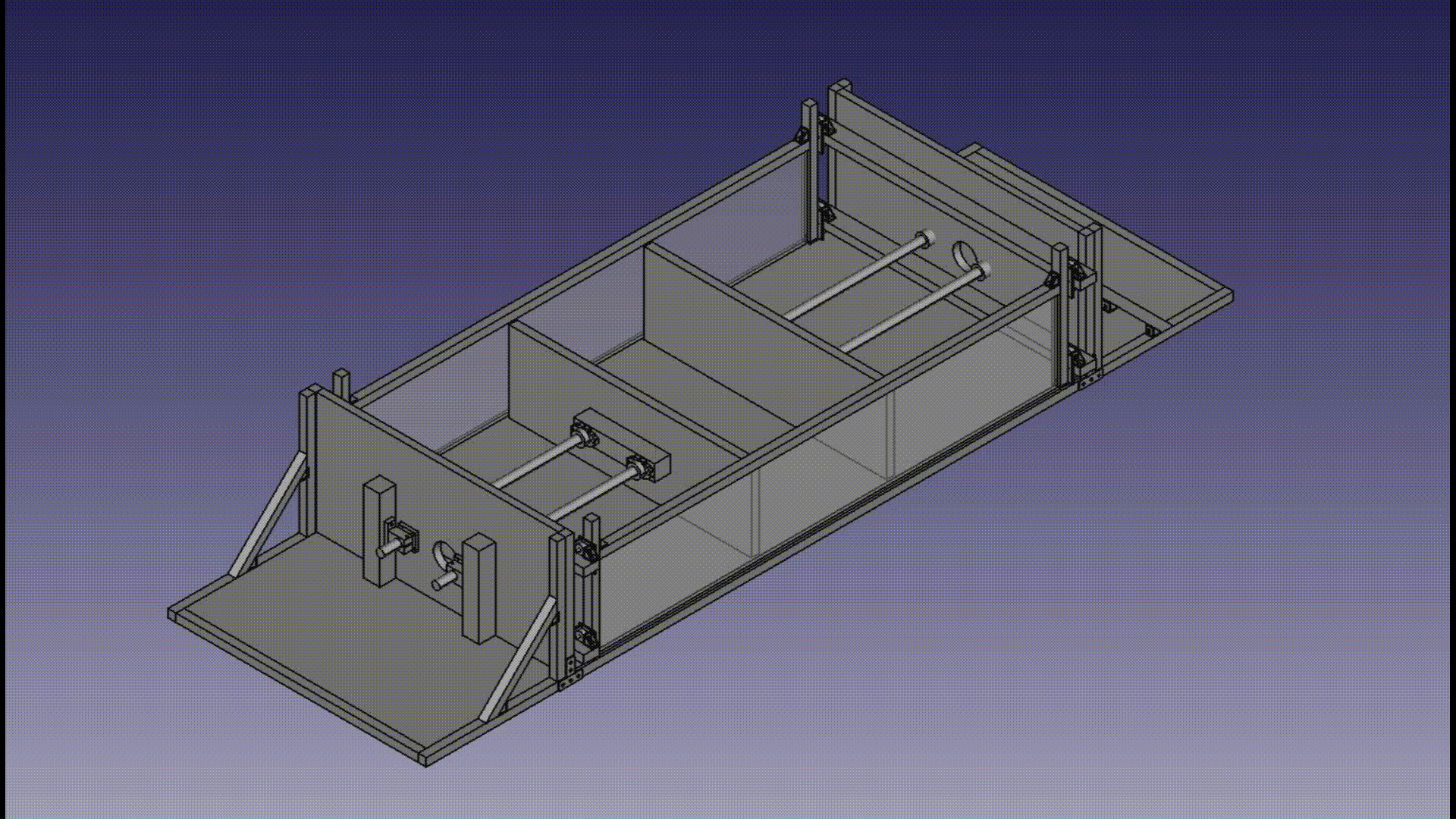Click the circular hole on rear panel
This screenshot has width=1456, height=819.
coord(964,254)
